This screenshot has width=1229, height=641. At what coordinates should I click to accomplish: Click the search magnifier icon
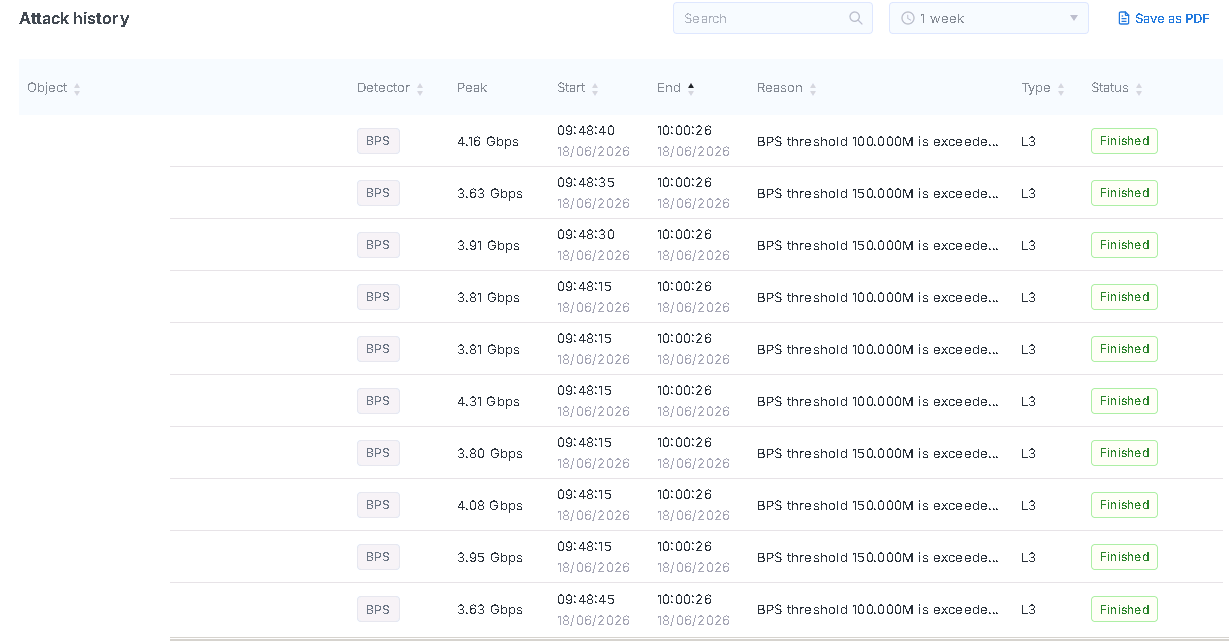click(856, 18)
